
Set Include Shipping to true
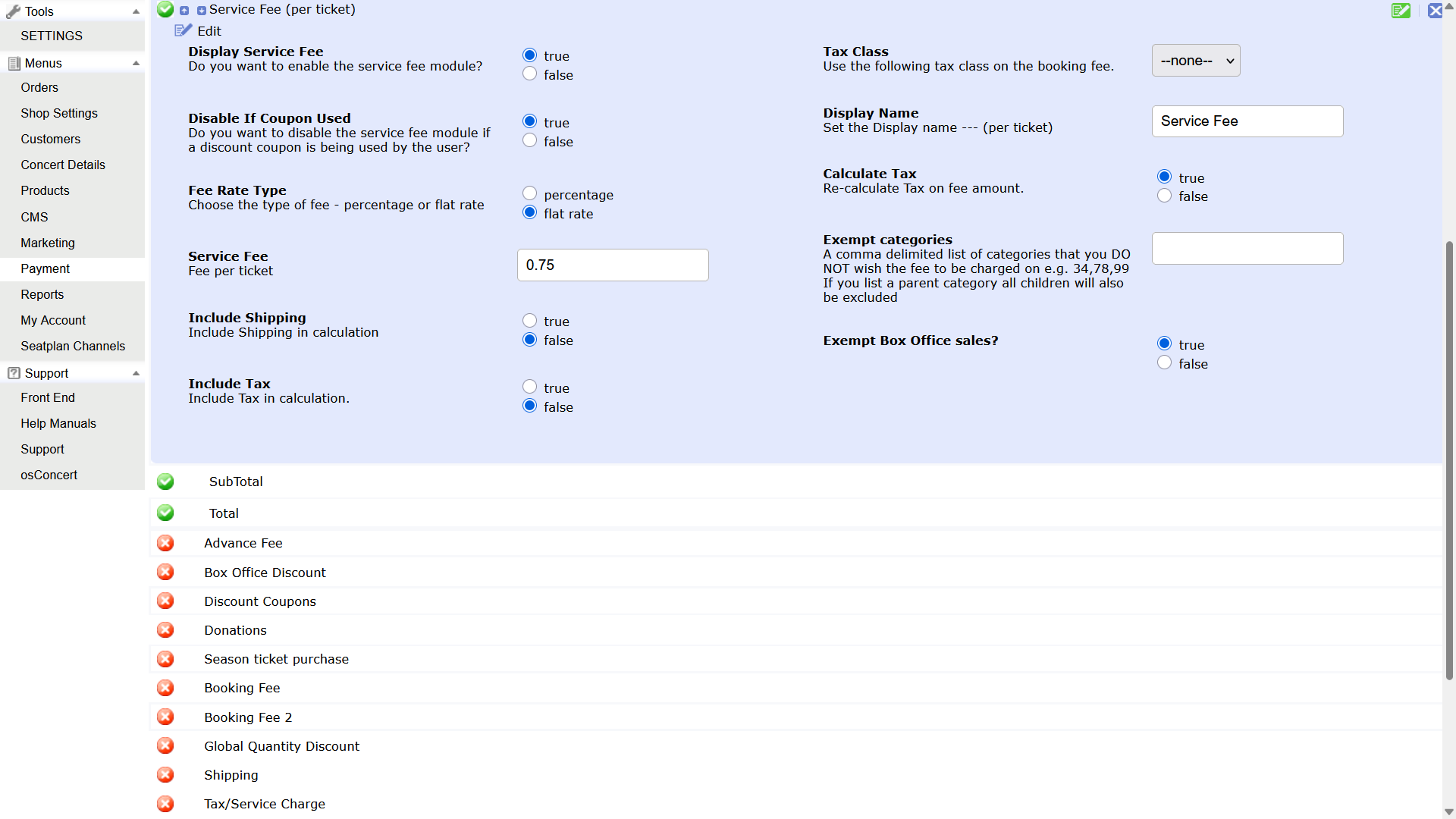tap(530, 321)
